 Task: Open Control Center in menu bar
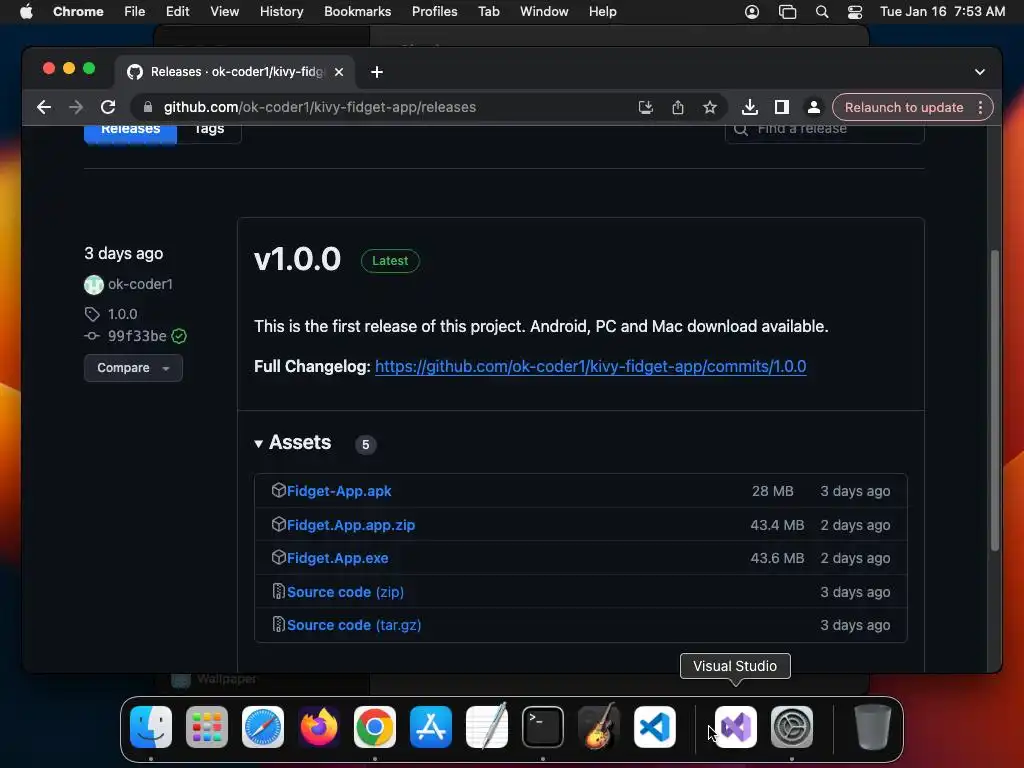(x=854, y=12)
